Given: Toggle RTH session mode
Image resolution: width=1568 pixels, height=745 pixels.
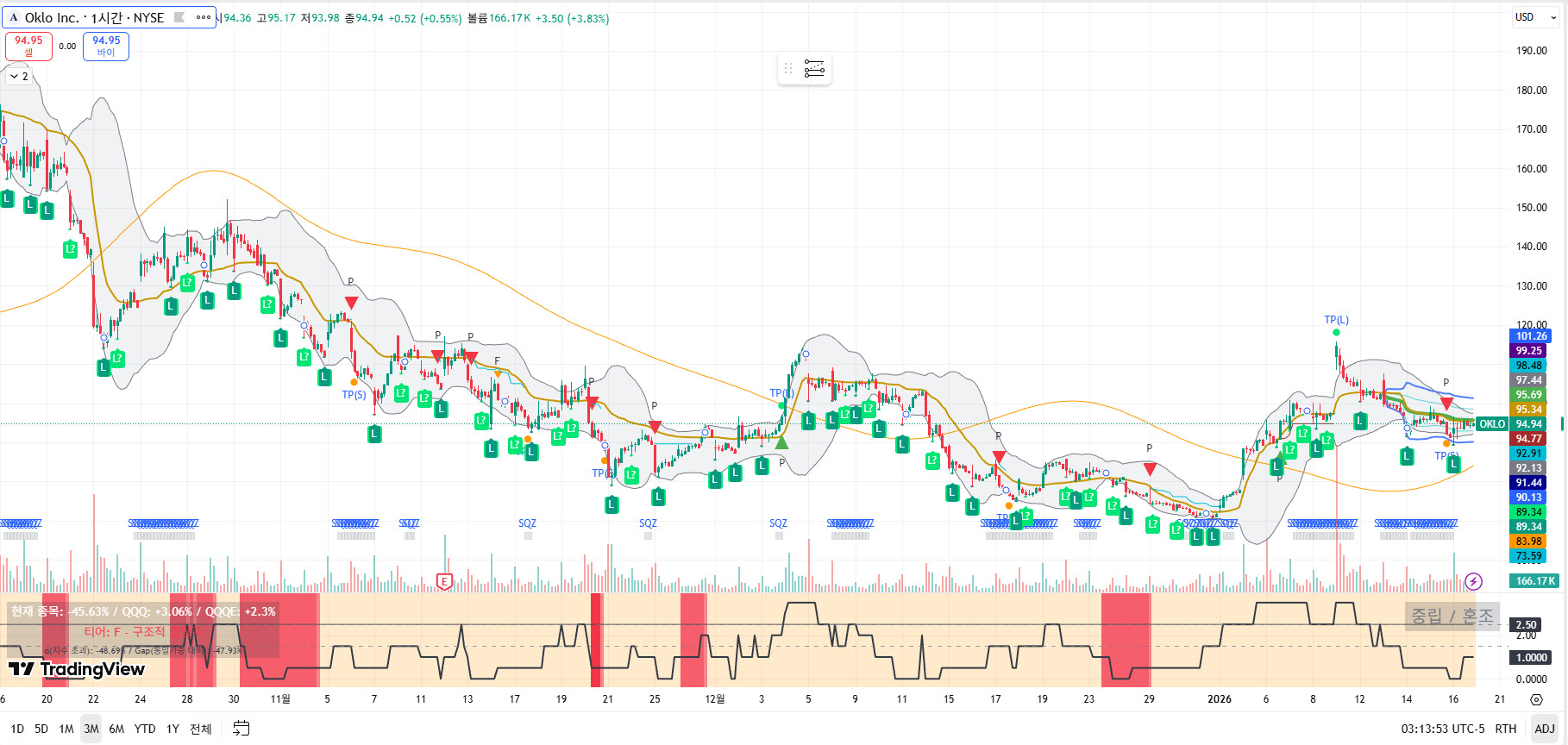Looking at the screenshot, I should 1506,729.
